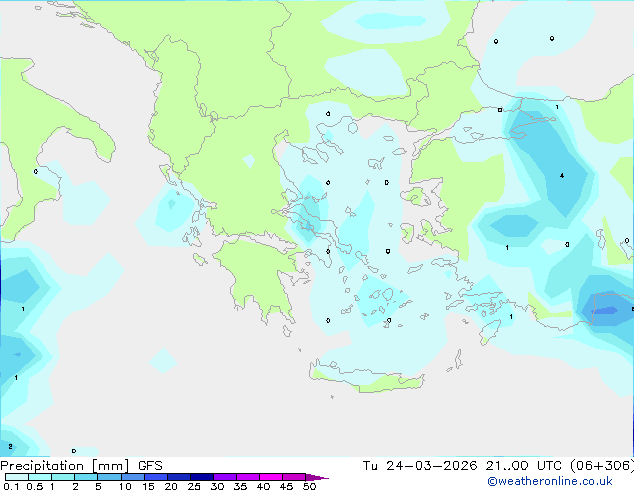Select the 20–25 mm legend swatch
Image resolution: width=634 pixels, height=490 pixels.
[178, 477]
